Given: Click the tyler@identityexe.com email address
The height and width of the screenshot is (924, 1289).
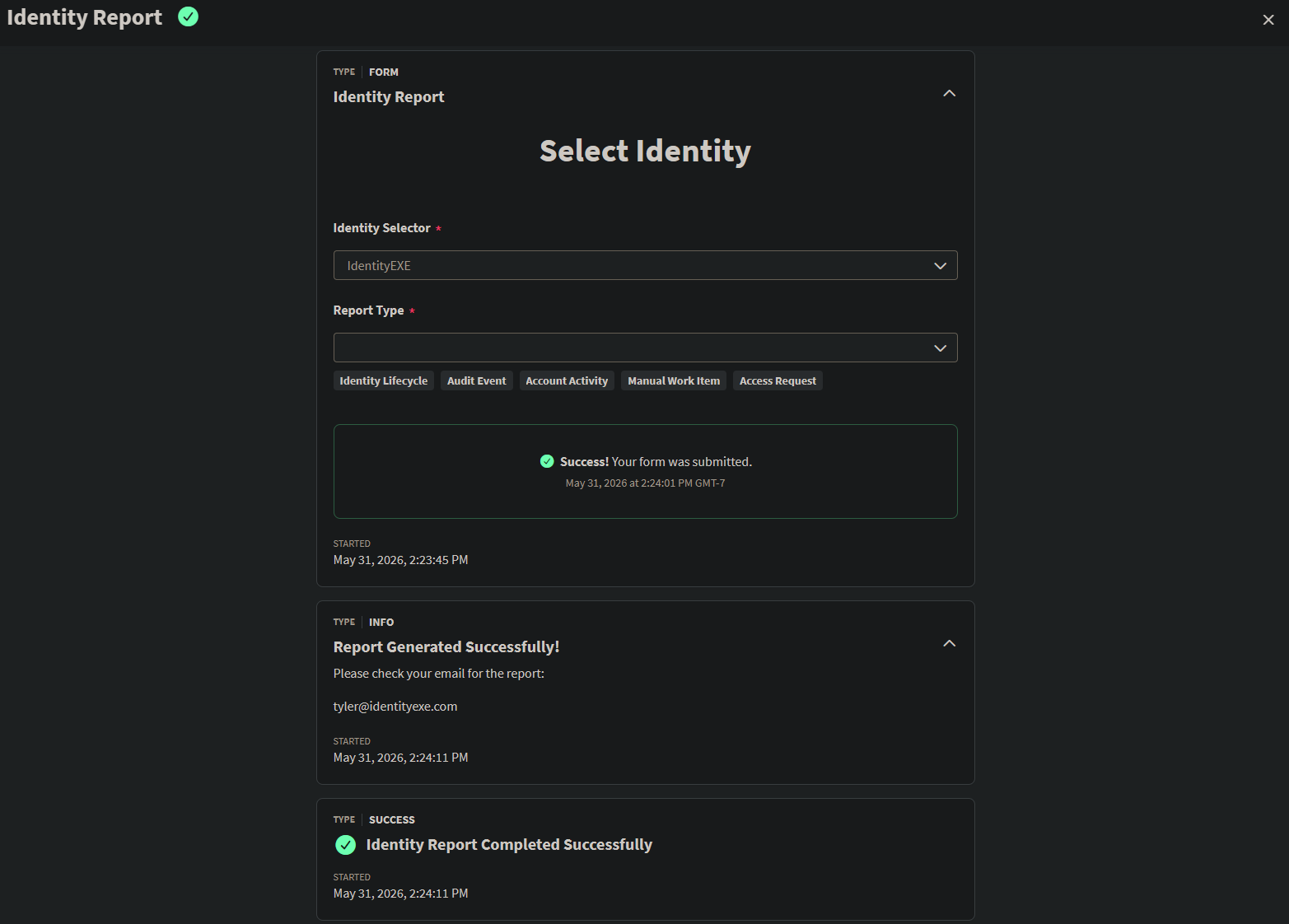Looking at the screenshot, I should pos(395,707).
